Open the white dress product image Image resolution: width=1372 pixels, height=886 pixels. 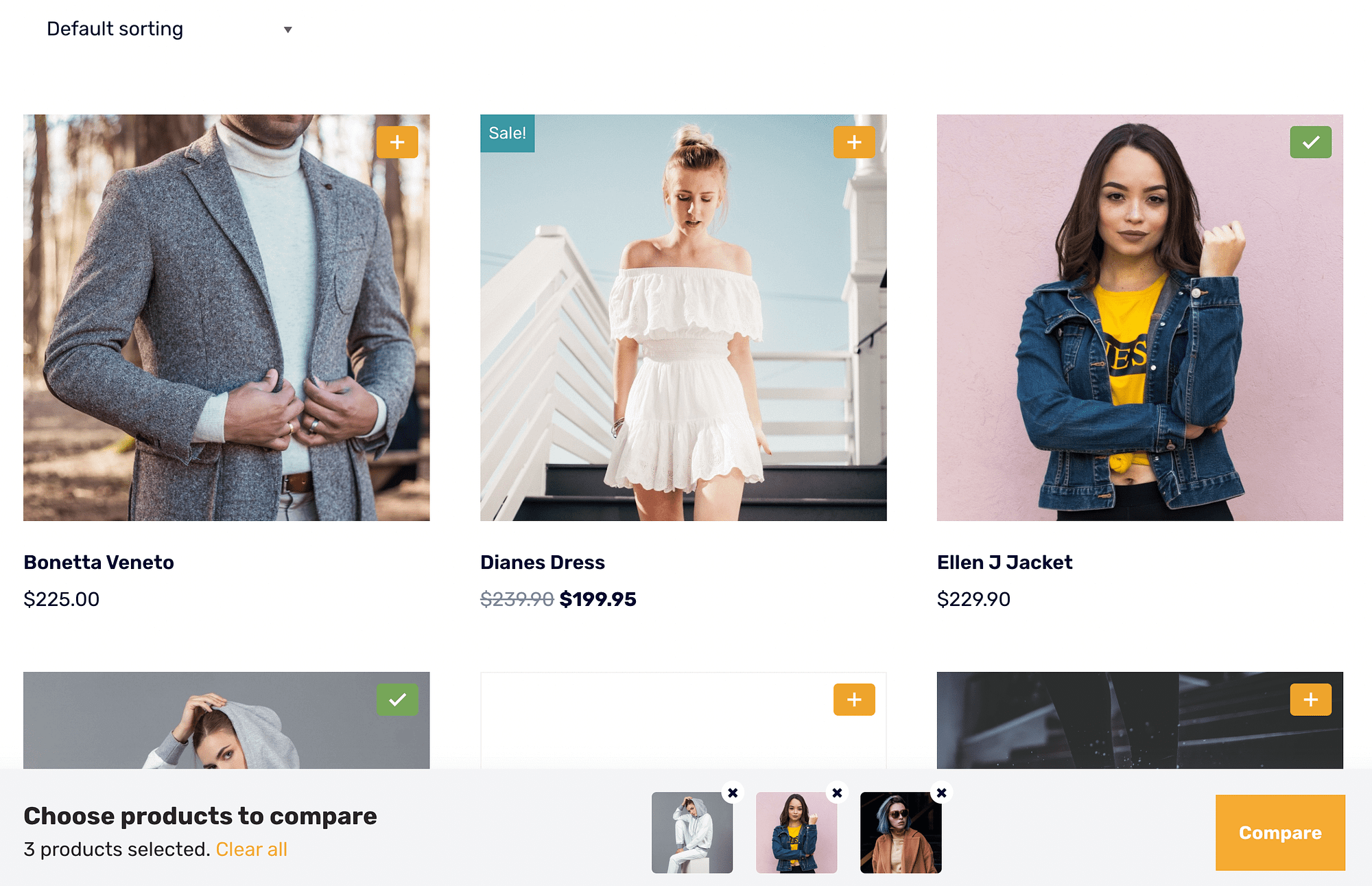pyautogui.click(x=683, y=318)
